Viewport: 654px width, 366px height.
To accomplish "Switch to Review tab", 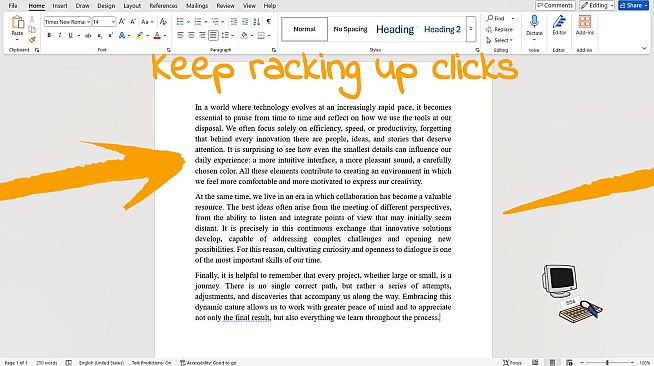I will [225, 6].
